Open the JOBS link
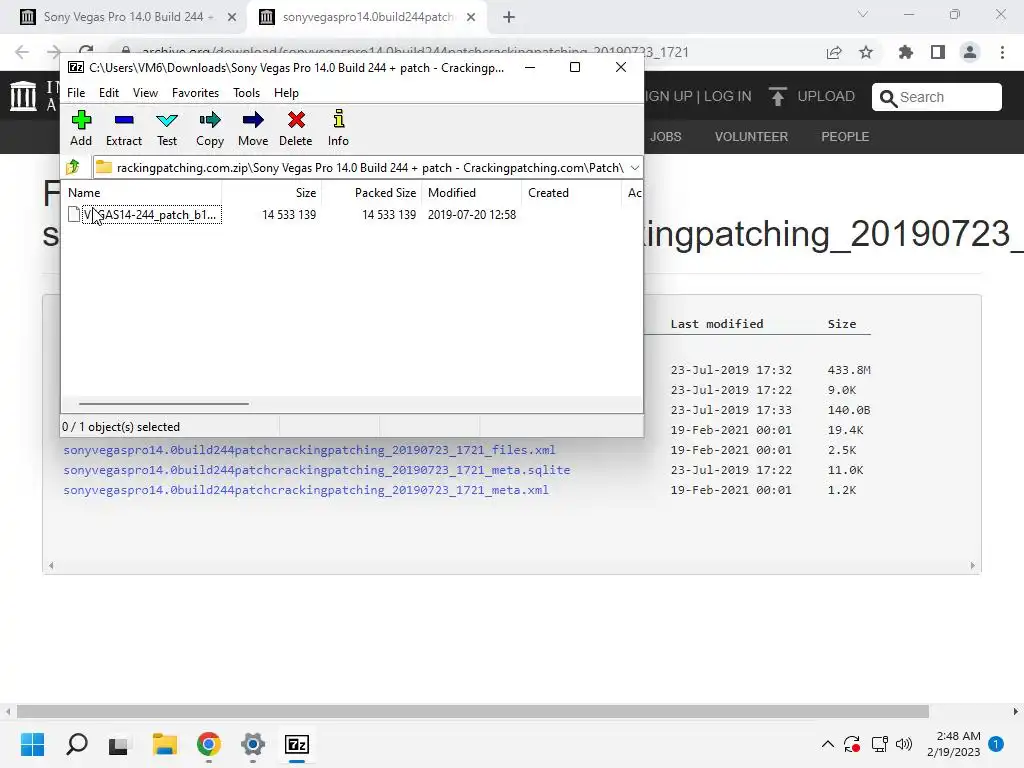 pos(665,136)
